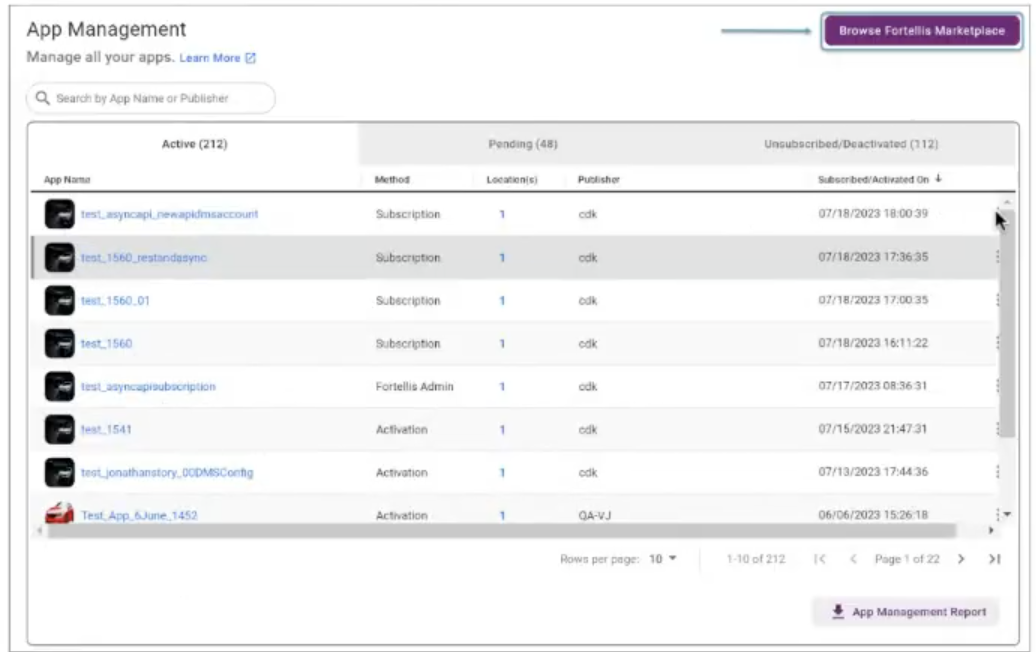The height and width of the screenshot is (652, 1036).
Task: Open three-dot menu for test_1541 row
Action: (997, 429)
